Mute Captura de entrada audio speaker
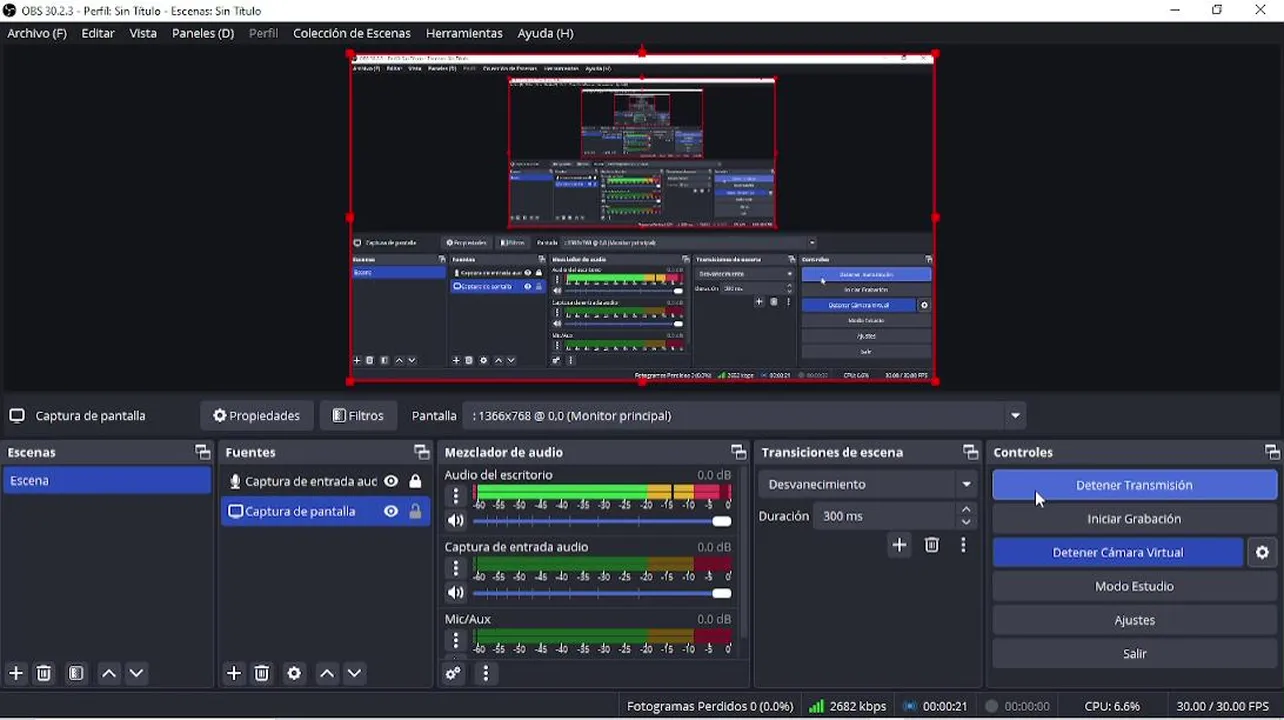 tap(456, 593)
